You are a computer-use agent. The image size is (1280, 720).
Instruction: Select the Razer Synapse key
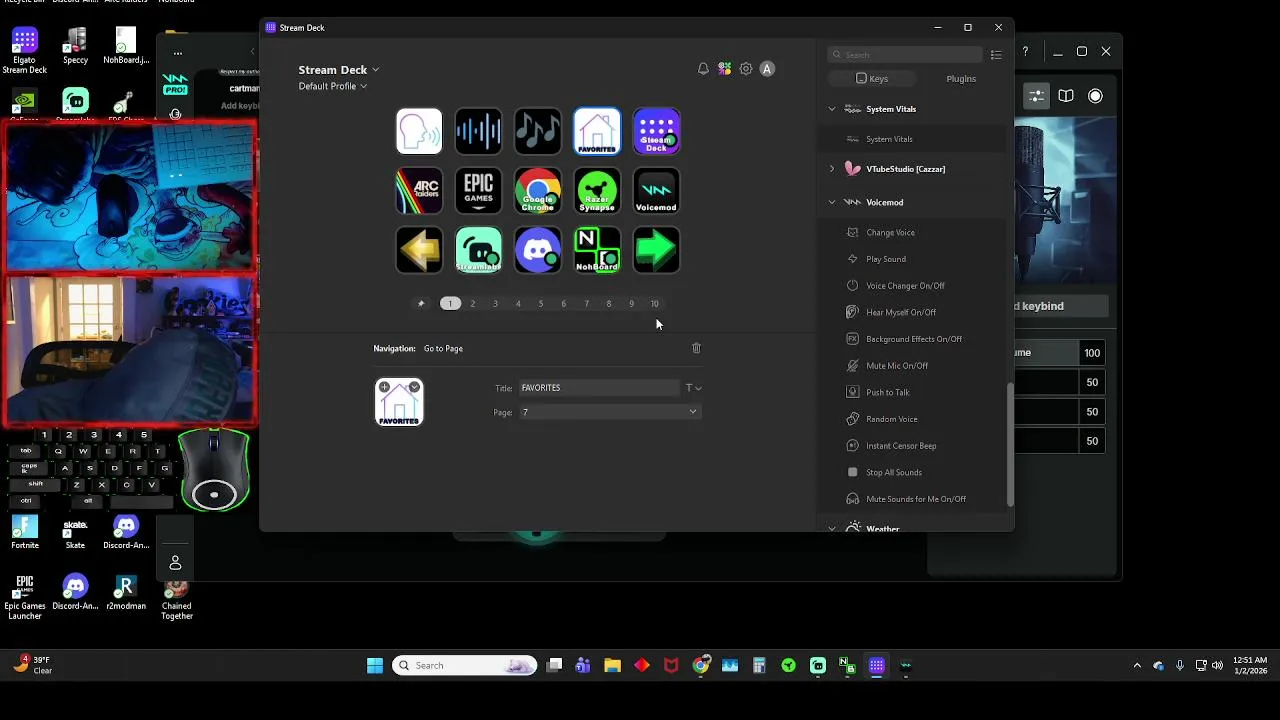click(597, 191)
